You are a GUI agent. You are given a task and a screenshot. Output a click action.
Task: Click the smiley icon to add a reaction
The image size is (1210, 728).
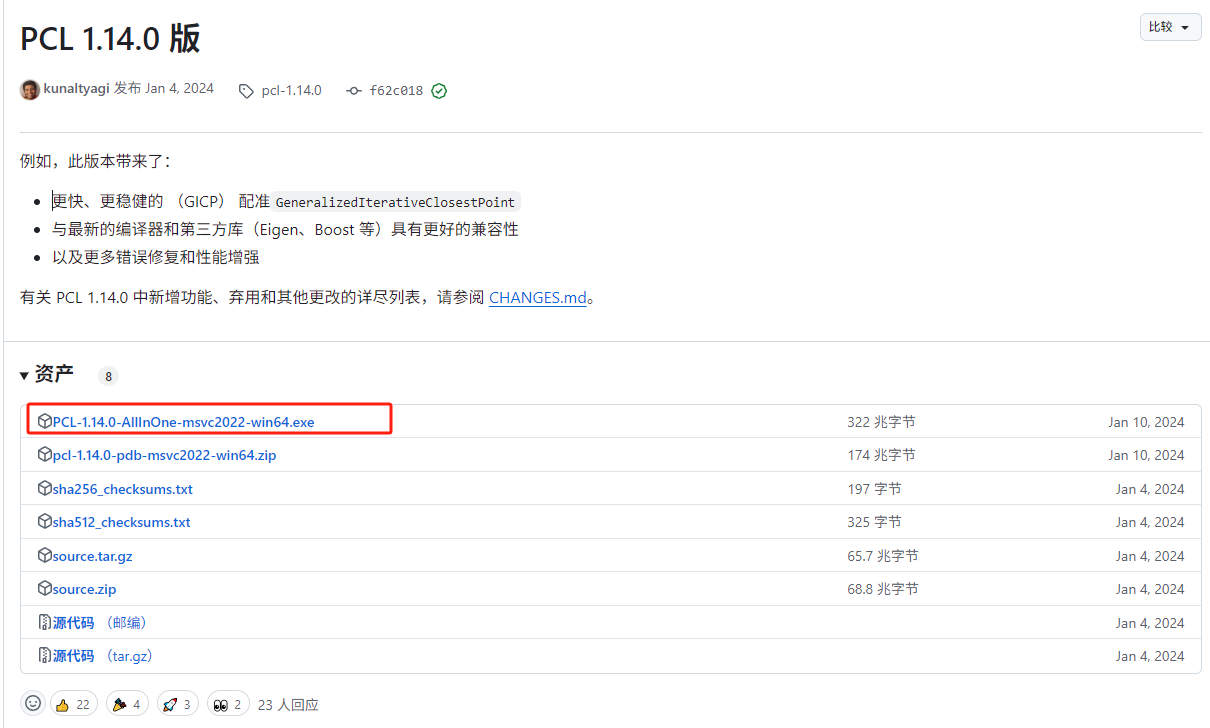(x=33, y=703)
